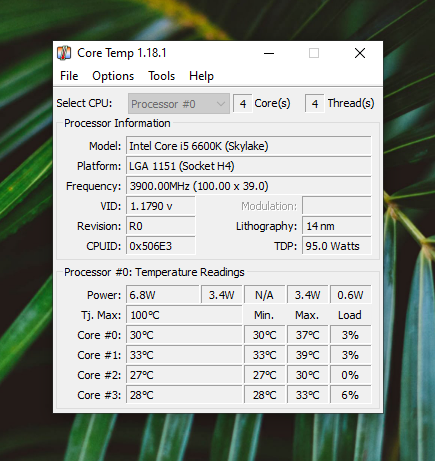The image size is (435, 461).
Task: Click the Processor Information group heading
Action: tap(117, 123)
